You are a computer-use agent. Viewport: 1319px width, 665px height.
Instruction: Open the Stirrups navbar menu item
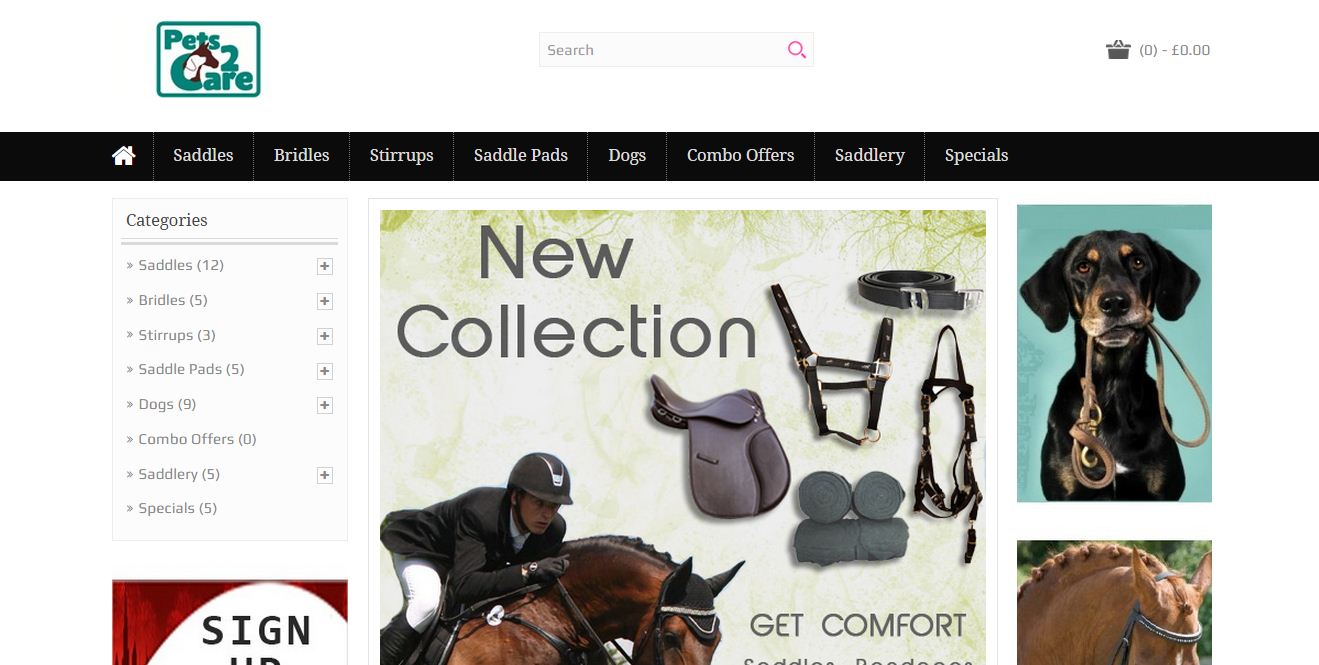[401, 155]
